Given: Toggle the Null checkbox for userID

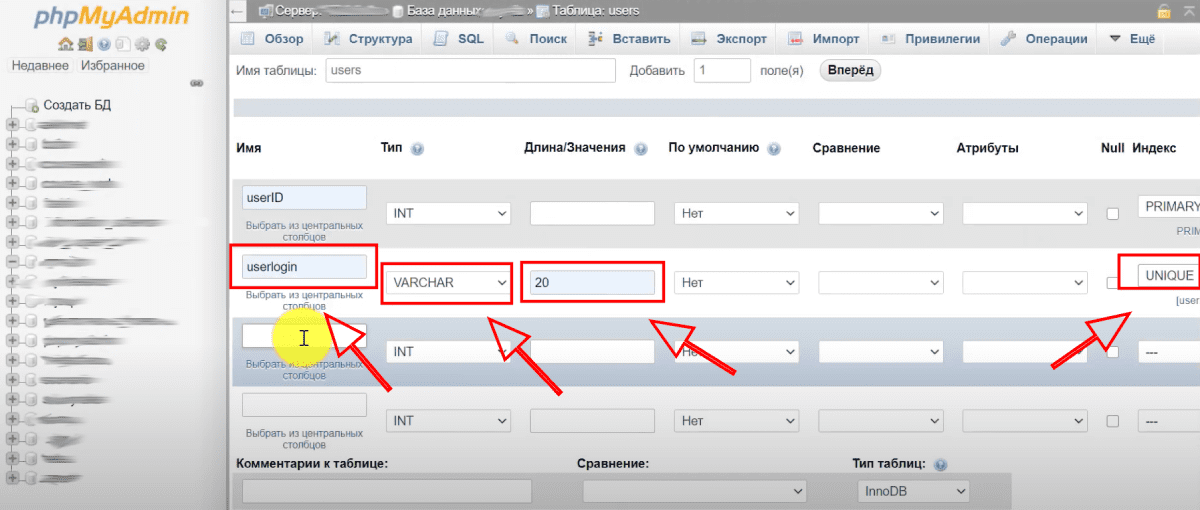Looking at the screenshot, I should [x=1112, y=213].
